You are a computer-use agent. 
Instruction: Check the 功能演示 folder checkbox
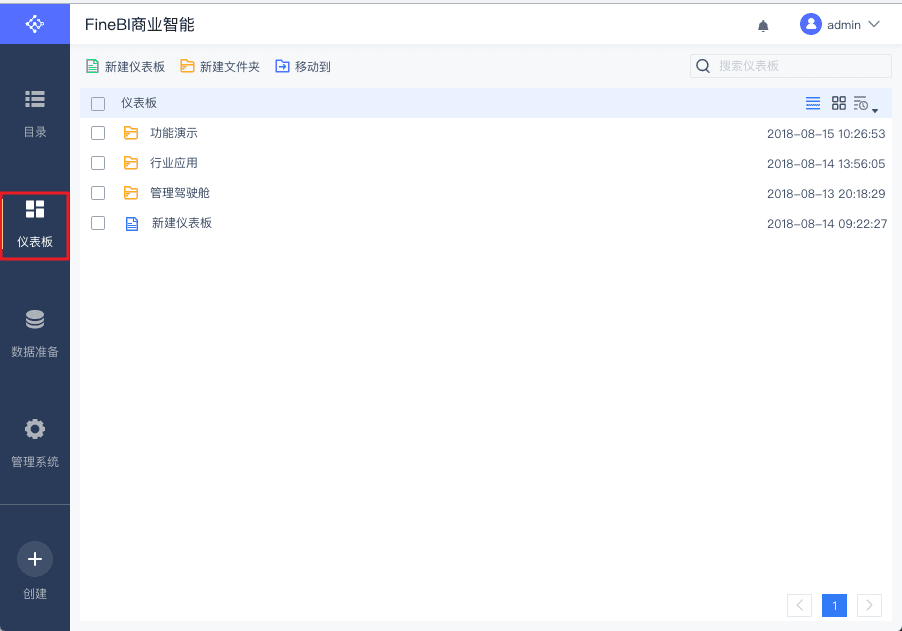click(98, 133)
